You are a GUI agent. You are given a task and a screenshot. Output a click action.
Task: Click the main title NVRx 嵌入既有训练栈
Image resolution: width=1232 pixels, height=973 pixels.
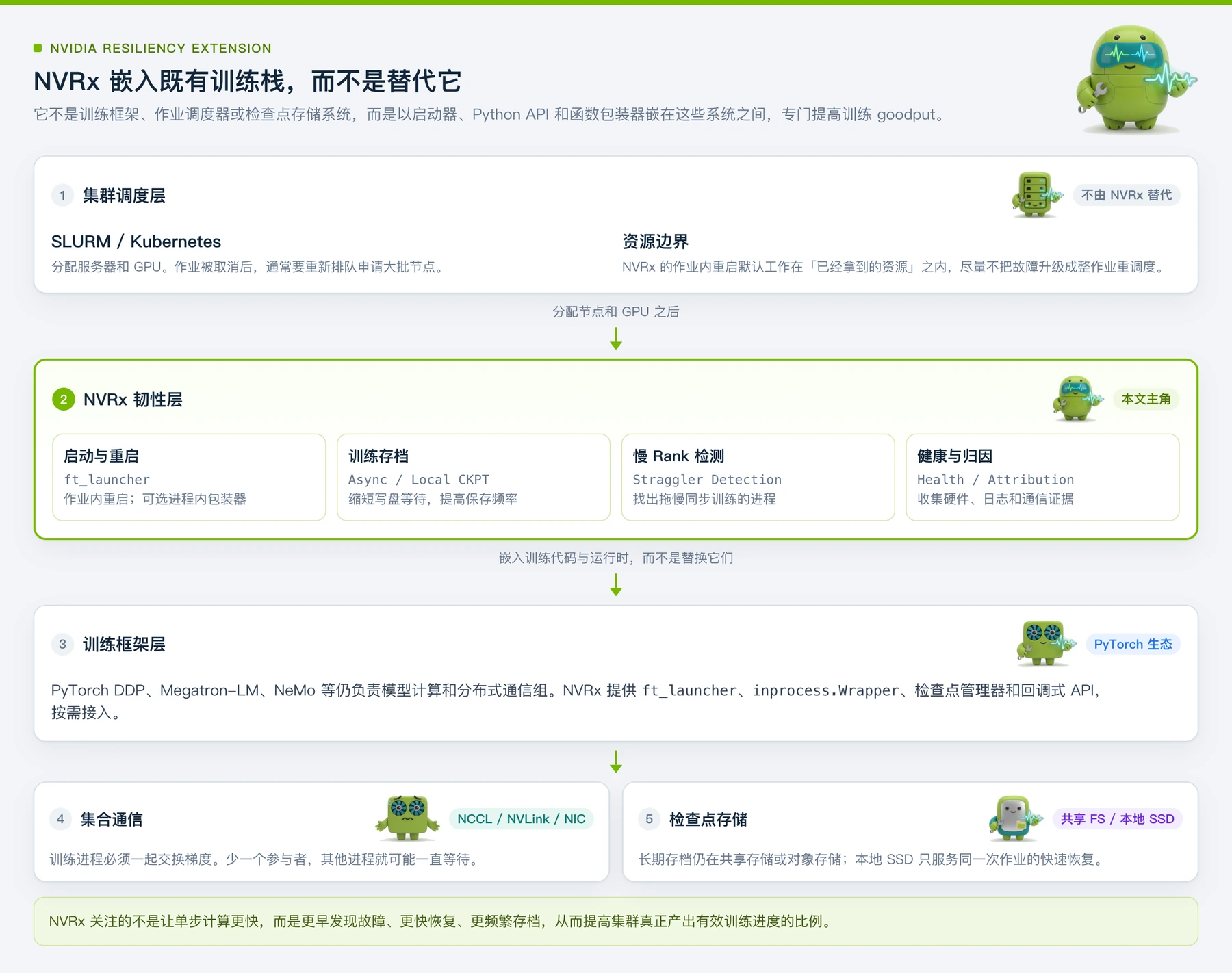[248, 81]
